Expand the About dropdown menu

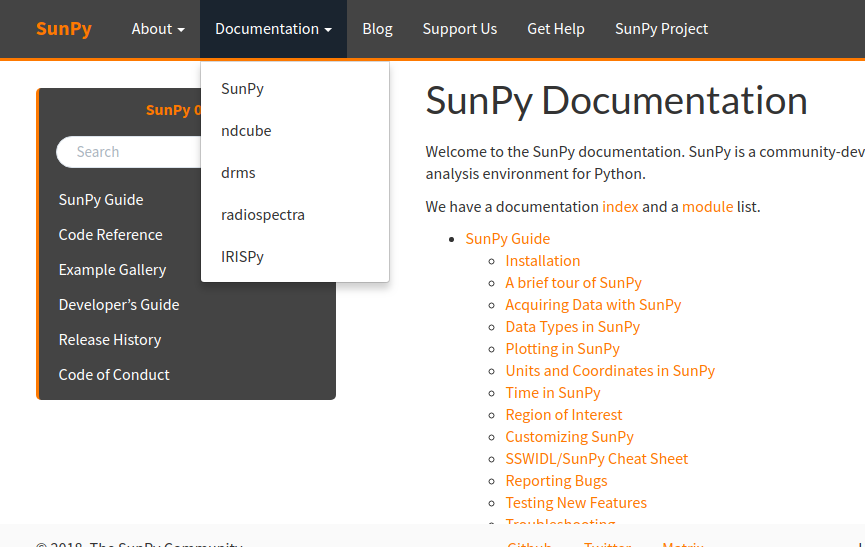(x=158, y=29)
